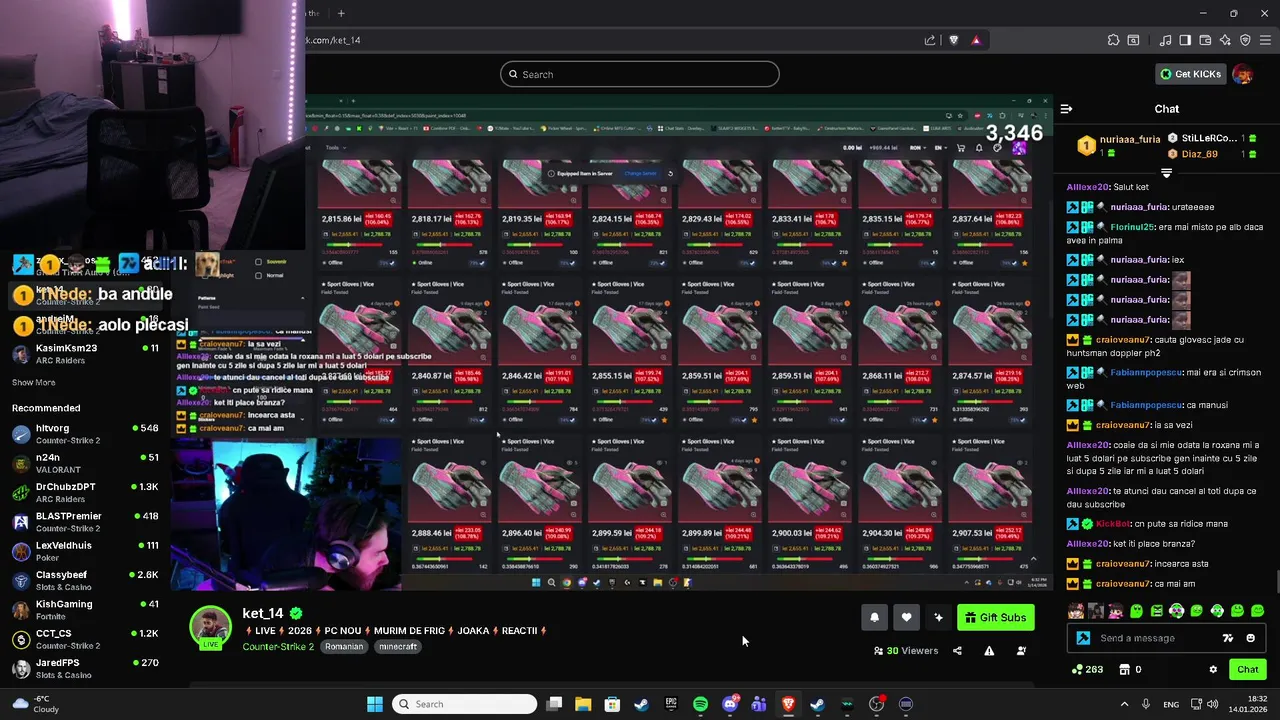Share the stream via share icon

[957, 651]
